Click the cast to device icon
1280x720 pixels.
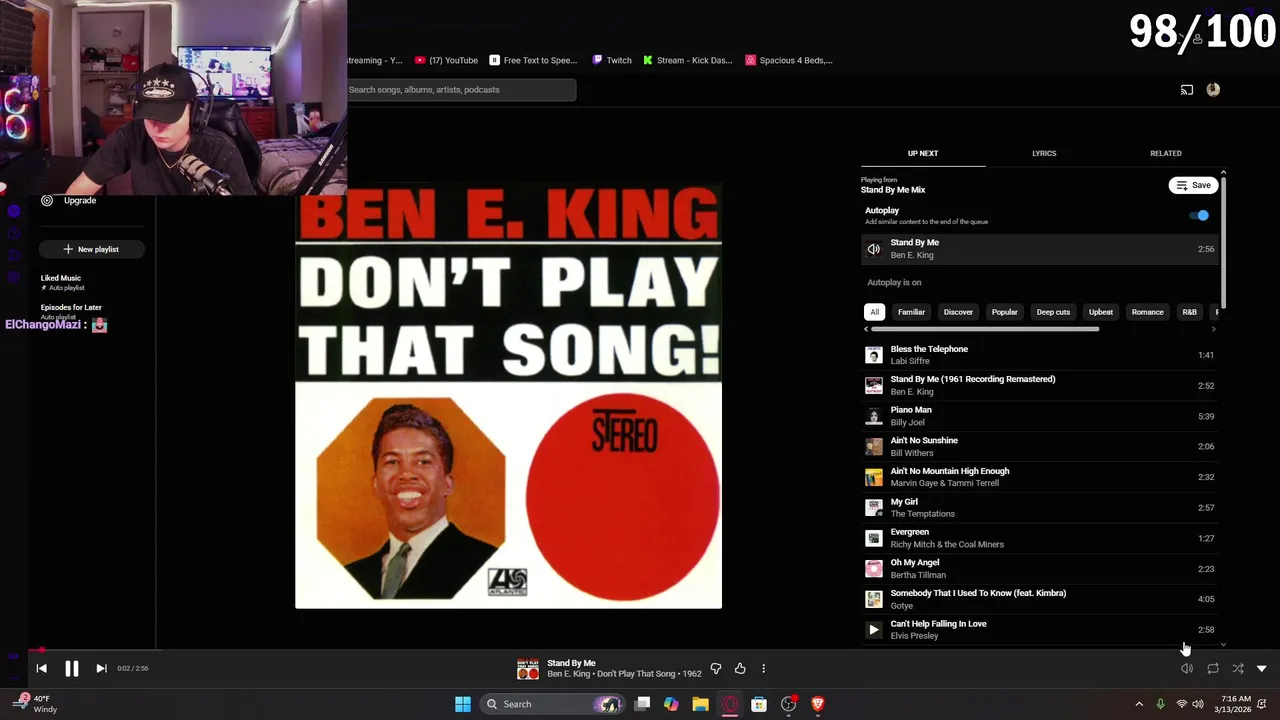(1187, 90)
